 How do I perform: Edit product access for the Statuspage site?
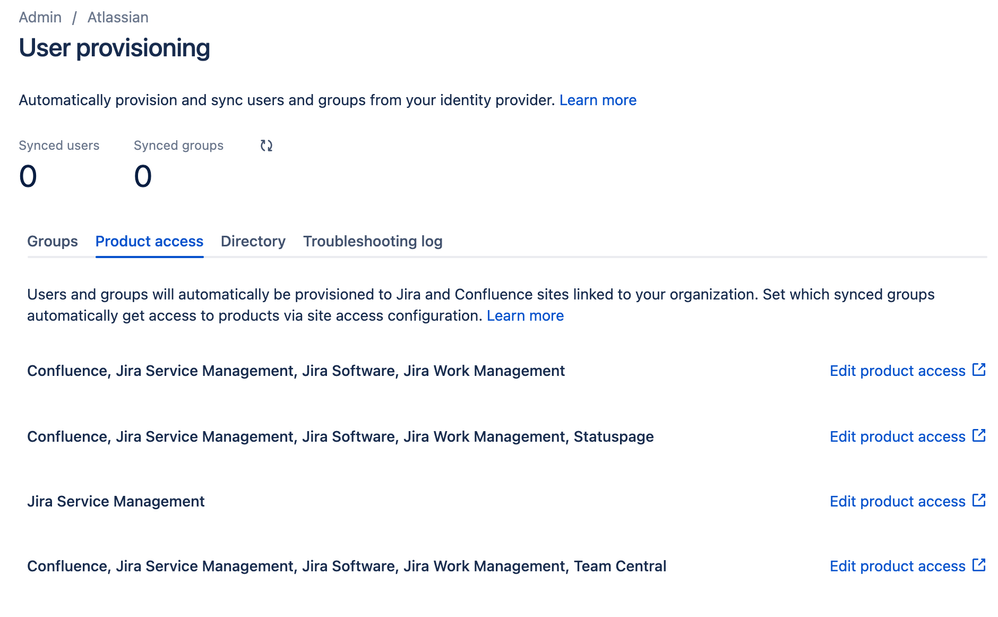[x=897, y=437]
